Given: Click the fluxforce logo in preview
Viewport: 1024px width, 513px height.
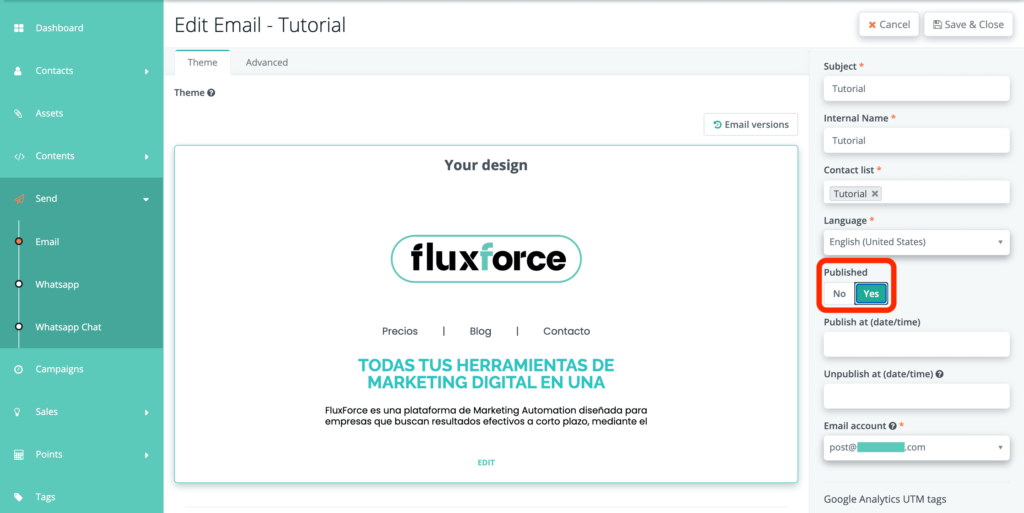Looking at the screenshot, I should pyautogui.click(x=486, y=259).
